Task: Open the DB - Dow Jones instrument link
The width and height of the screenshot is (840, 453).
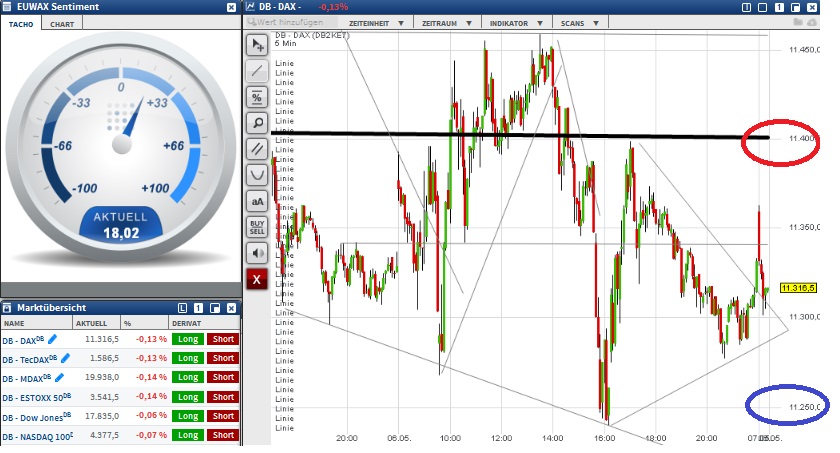Action: (36, 417)
